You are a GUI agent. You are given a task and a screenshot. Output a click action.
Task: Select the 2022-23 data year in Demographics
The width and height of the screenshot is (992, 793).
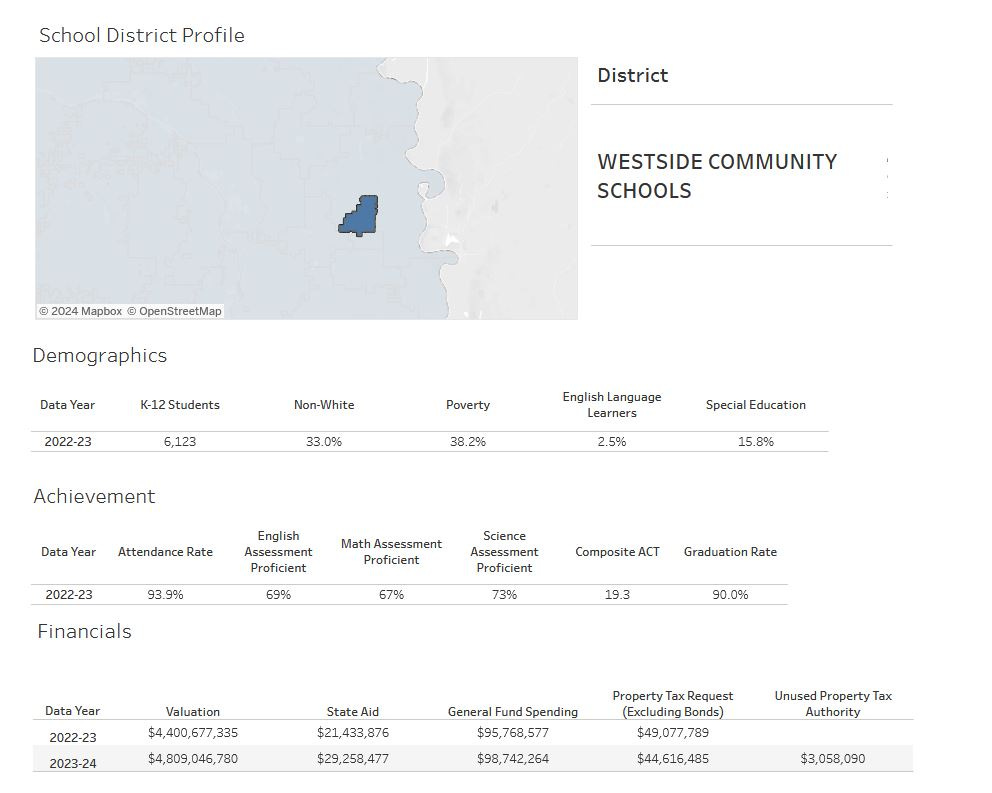(x=68, y=442)
